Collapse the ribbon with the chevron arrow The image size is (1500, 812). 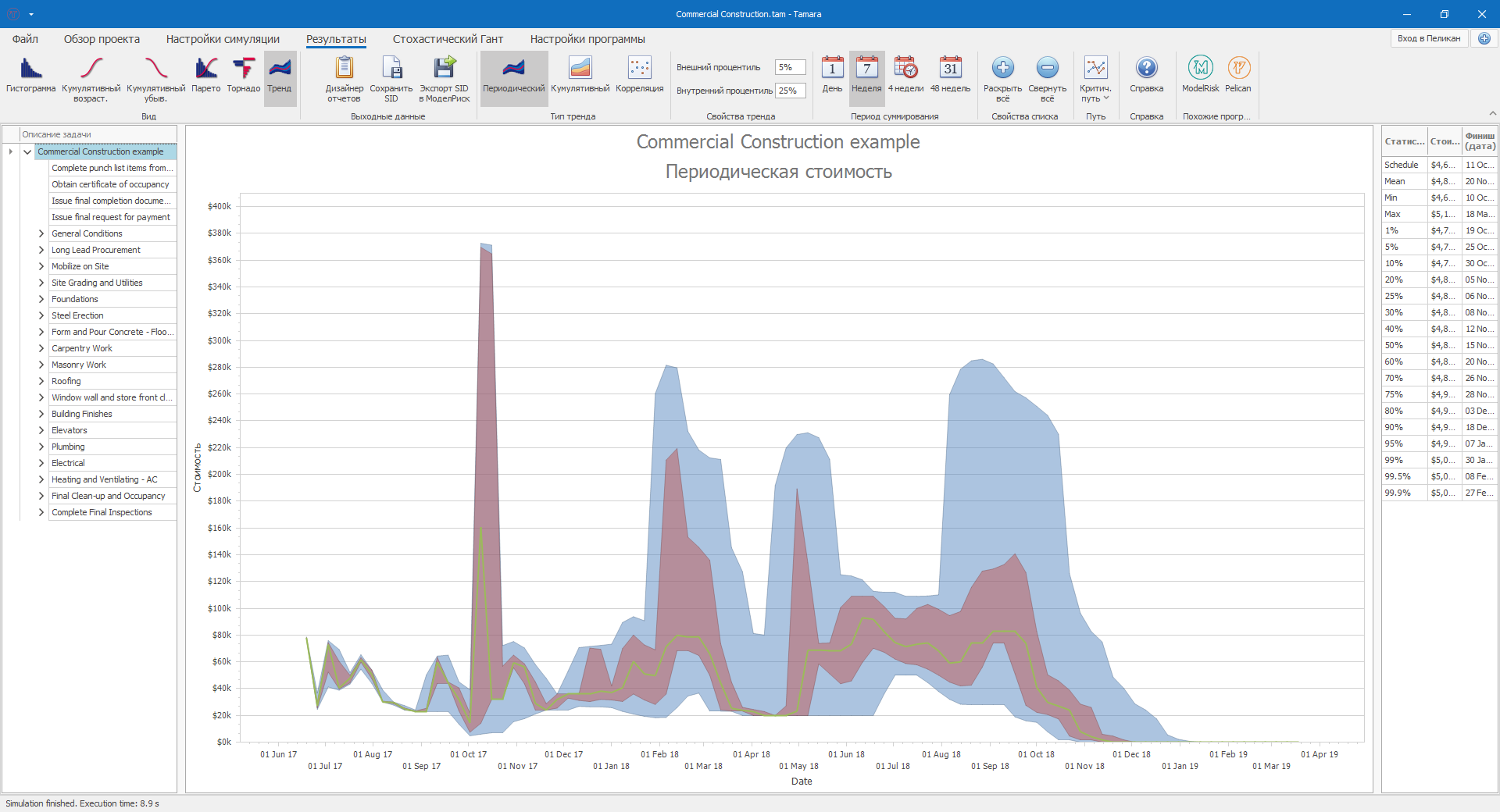coord(1492,114)
